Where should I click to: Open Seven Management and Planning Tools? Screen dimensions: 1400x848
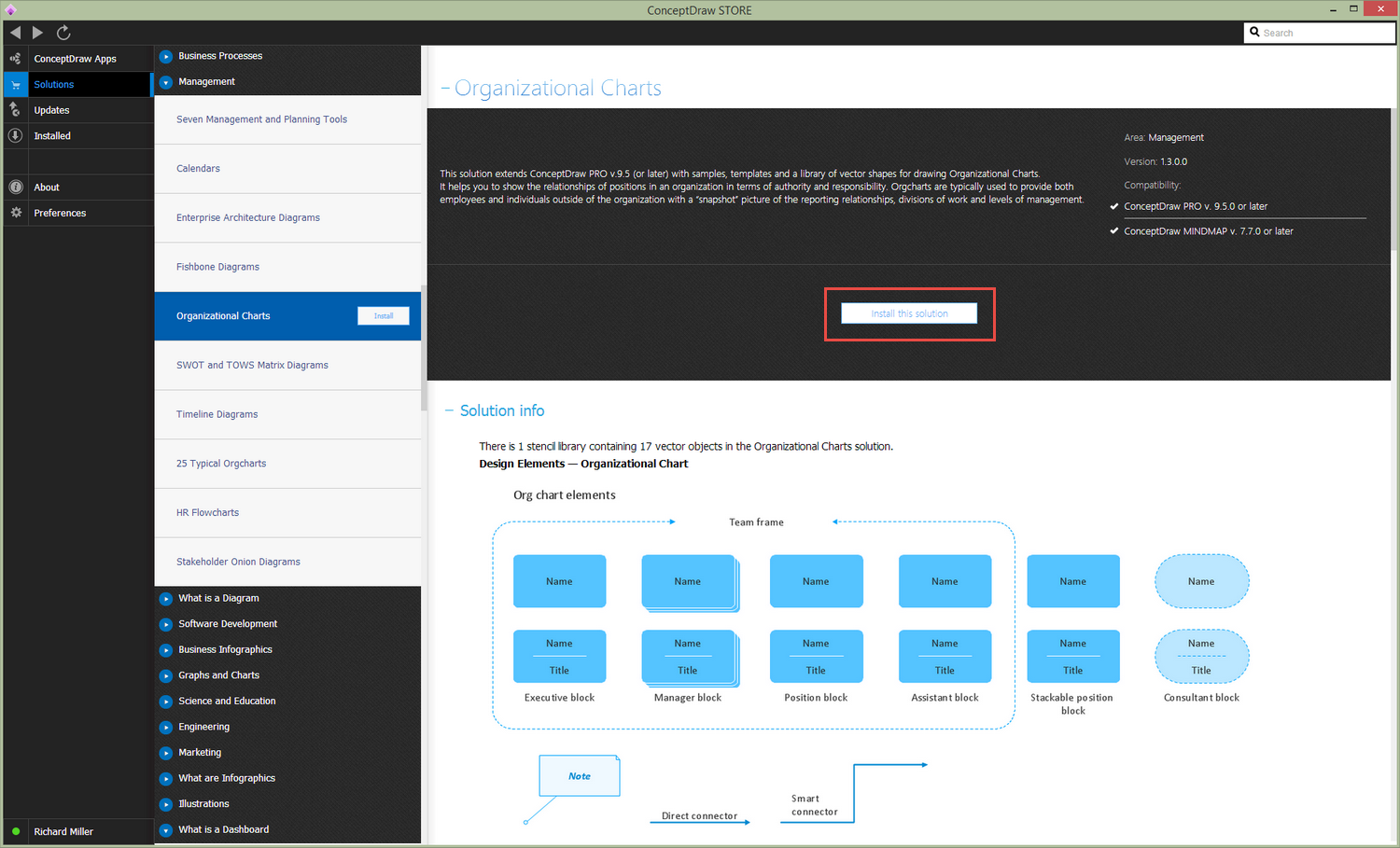click(287, 119)
